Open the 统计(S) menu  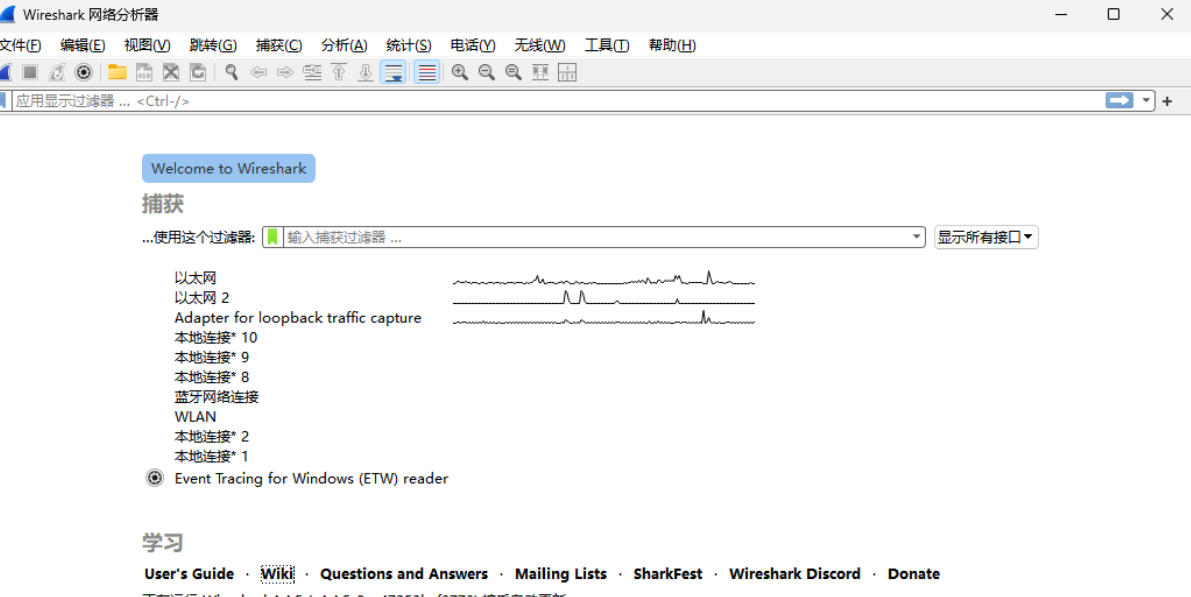[x=409, y=46]
